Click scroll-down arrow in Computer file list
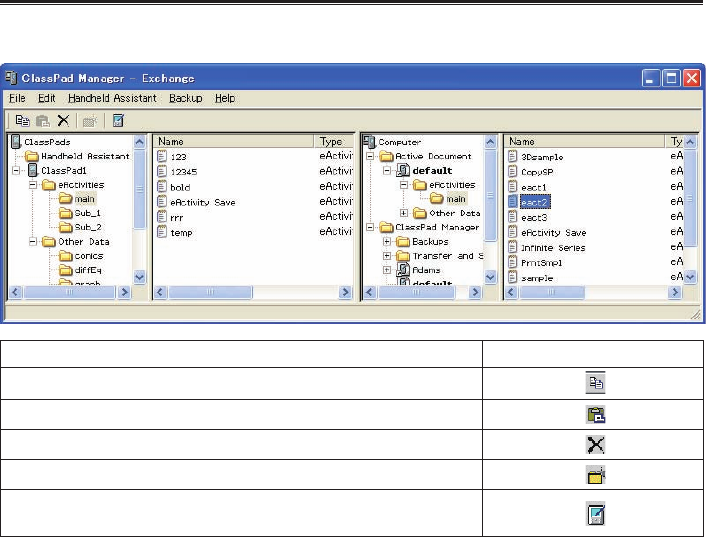Viewport: 706px width, 537px height. pyautogui.click(x=690, y=278)
